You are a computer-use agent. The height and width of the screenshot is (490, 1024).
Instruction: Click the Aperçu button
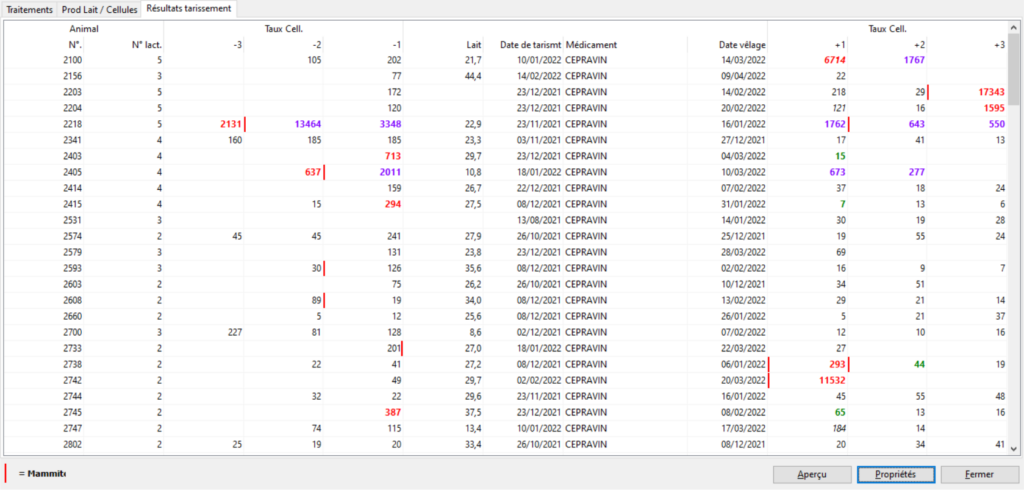(811, 473)
